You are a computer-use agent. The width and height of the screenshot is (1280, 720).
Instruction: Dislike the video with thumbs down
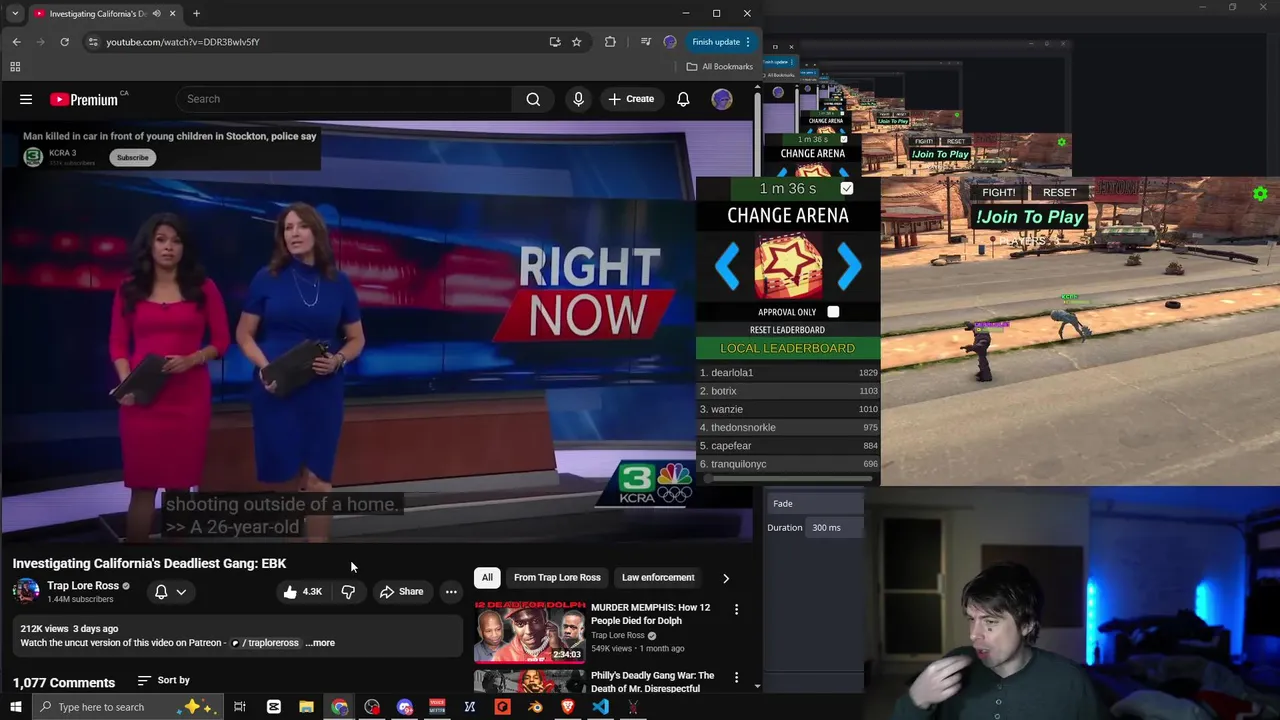click(x=348, y=591)
